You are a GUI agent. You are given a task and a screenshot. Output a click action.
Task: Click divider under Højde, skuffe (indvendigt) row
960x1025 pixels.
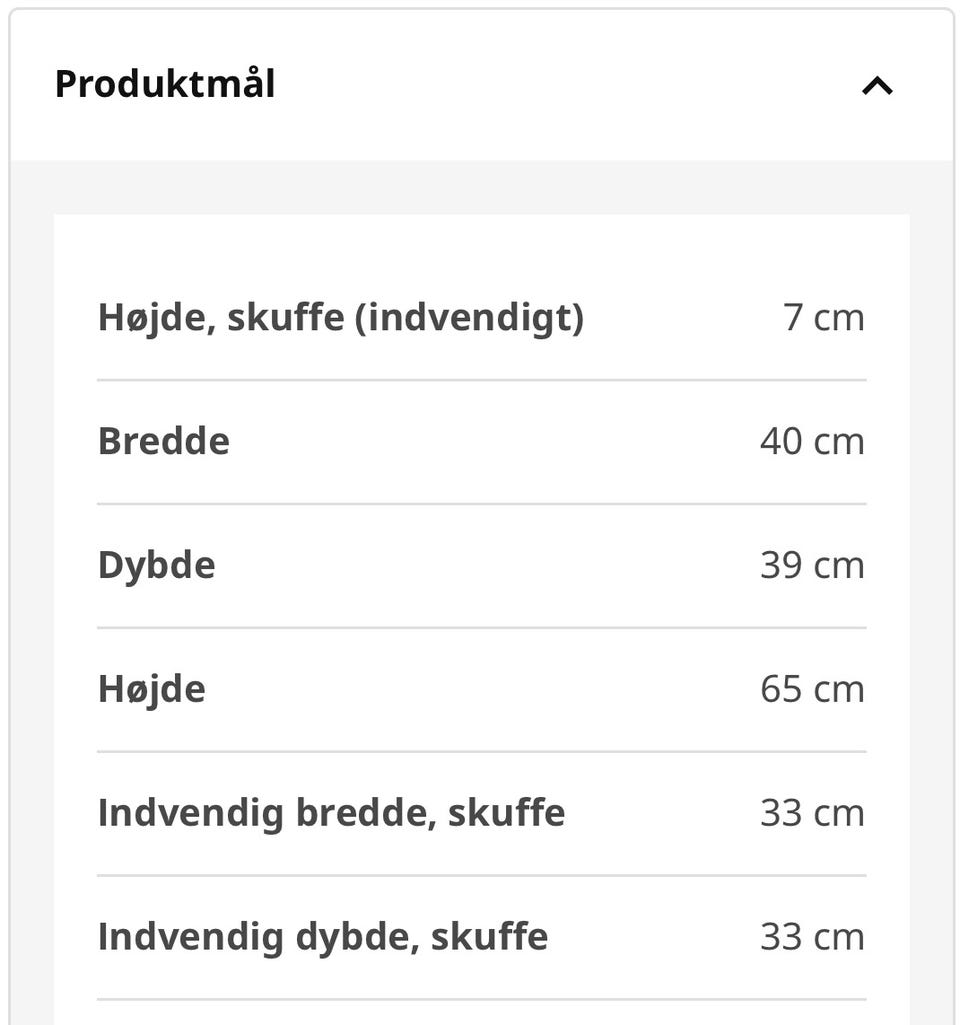(482, 380)
